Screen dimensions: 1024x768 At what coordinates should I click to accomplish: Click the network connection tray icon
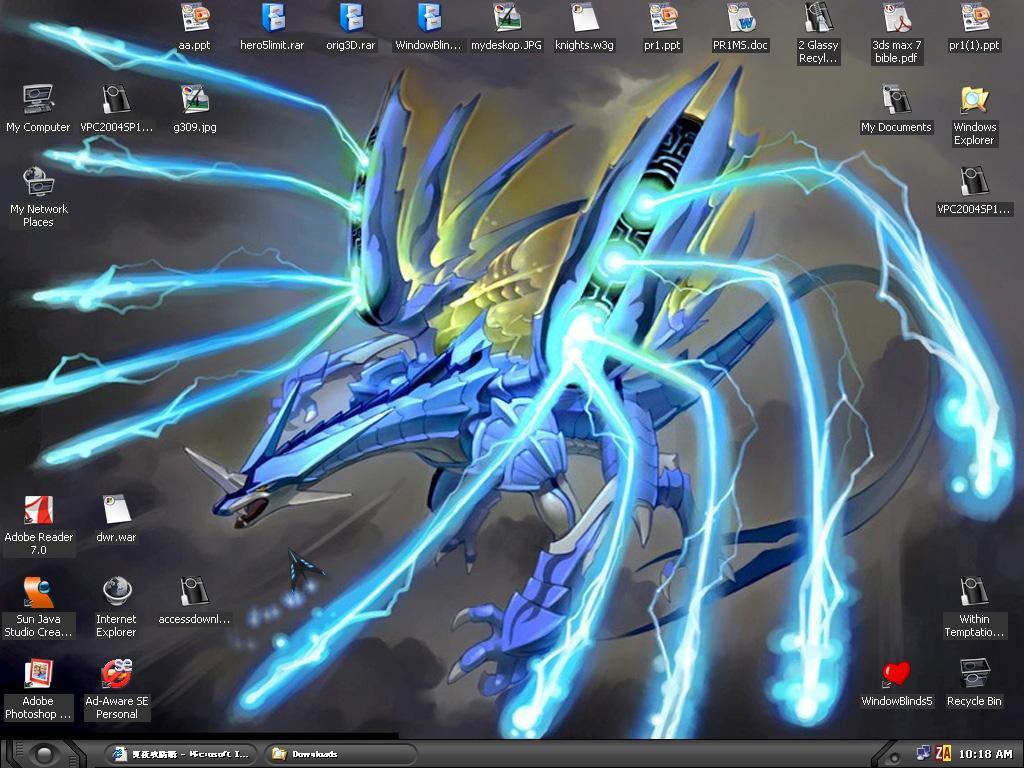click(923, 754)
